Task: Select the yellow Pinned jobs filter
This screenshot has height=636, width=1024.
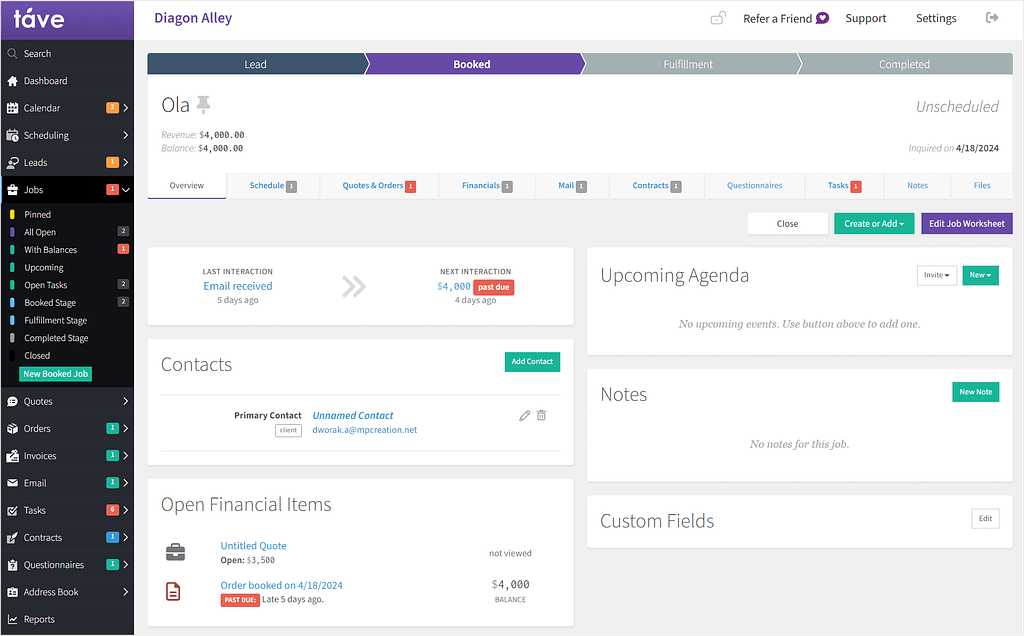Action: tap(37, 215)
